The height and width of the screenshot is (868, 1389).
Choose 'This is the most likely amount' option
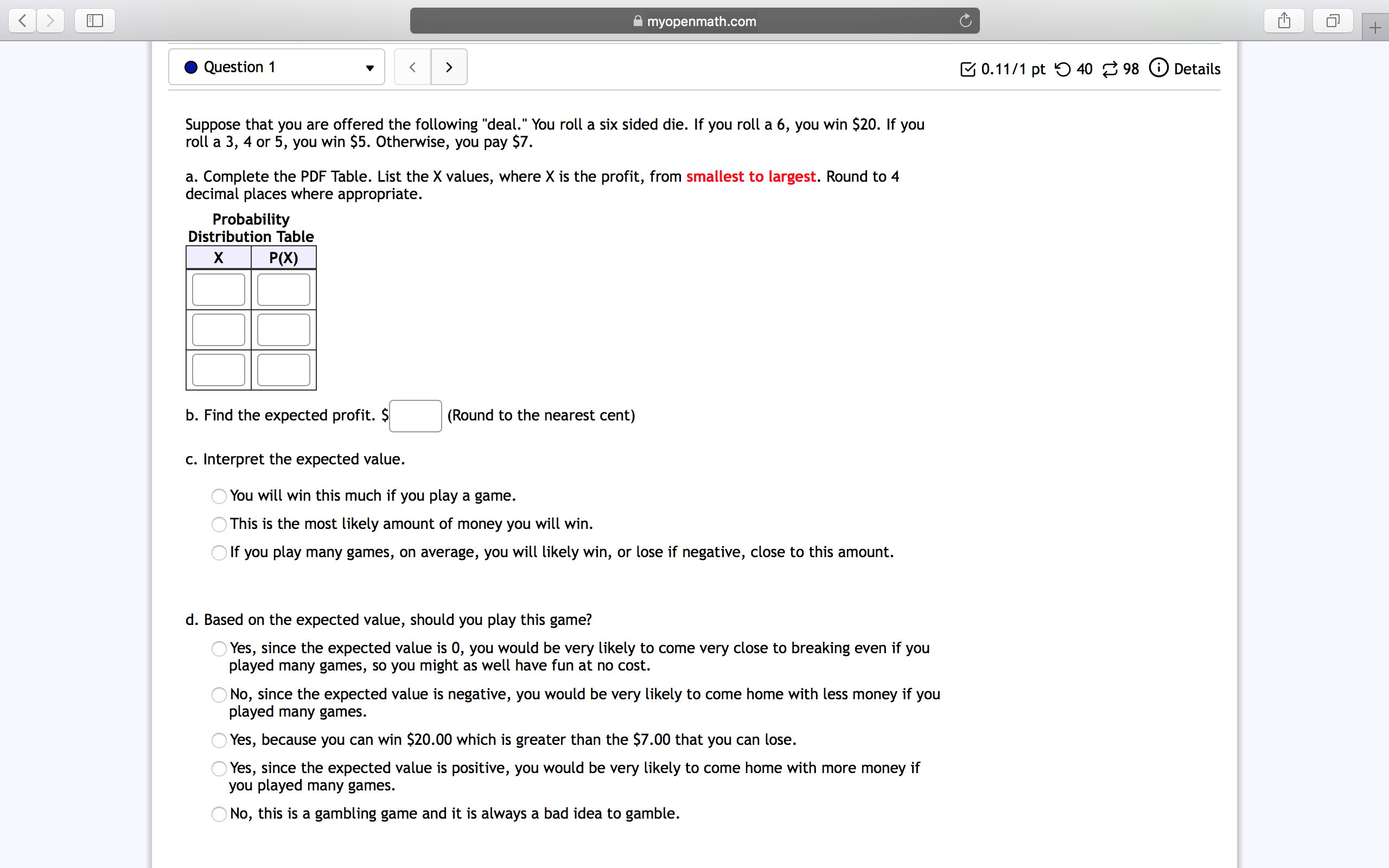tap(218, 524)
